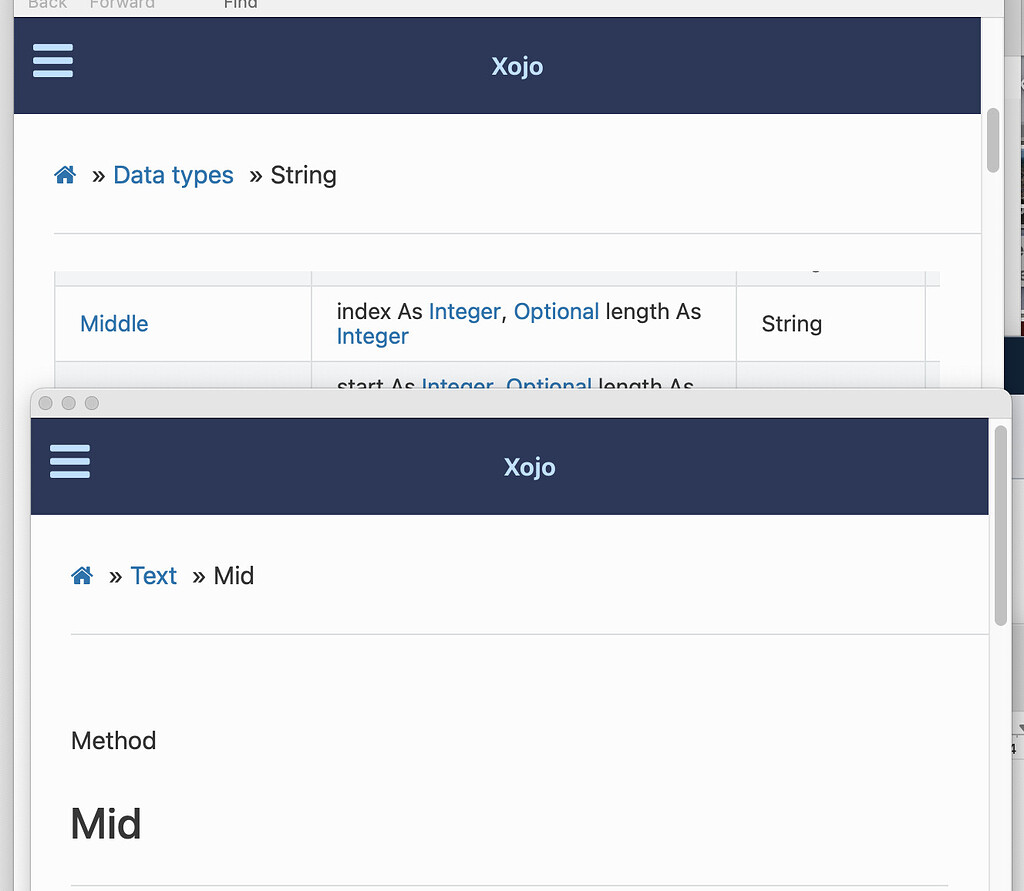
Task: Zoom the front Mid documentation window
Action: point(92,403)
